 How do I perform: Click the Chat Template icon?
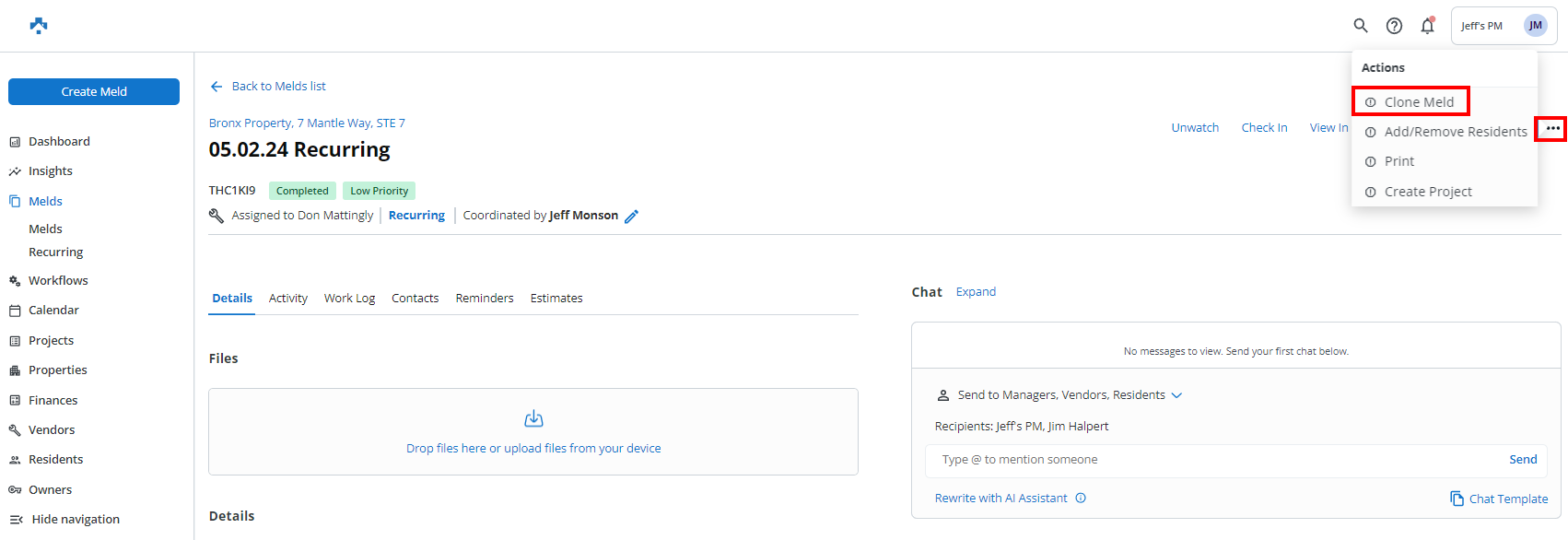1457,499
